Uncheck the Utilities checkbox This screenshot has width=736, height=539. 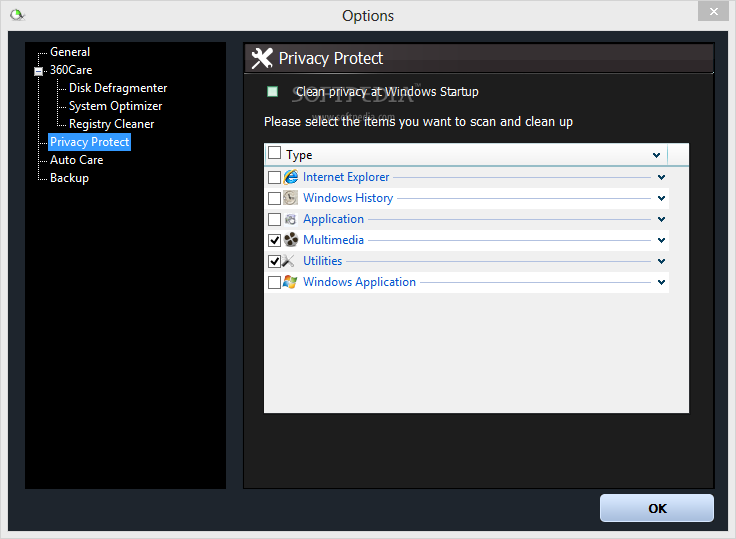point(274,261)
